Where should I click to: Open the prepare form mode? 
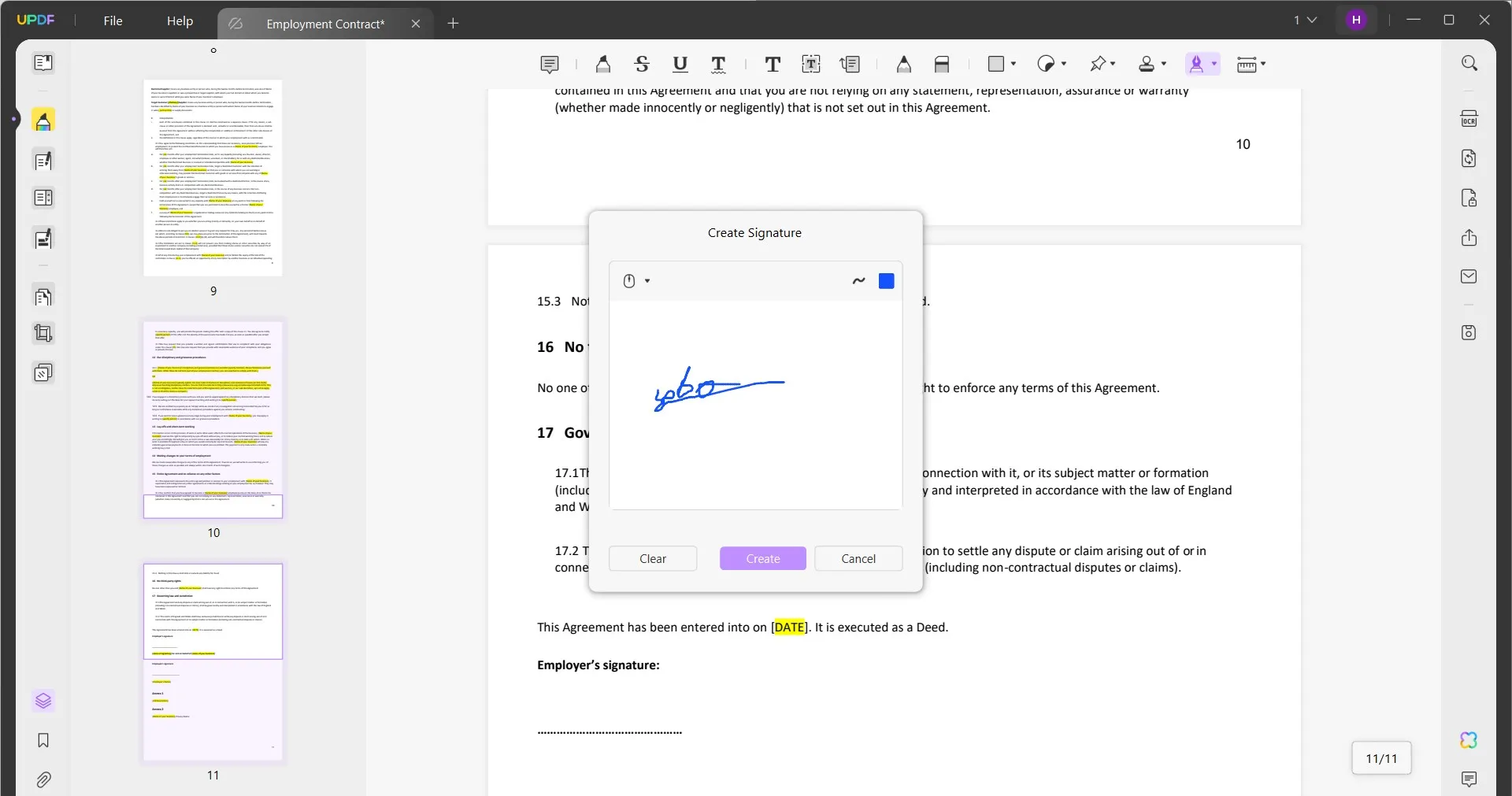[x=43, y=198]
